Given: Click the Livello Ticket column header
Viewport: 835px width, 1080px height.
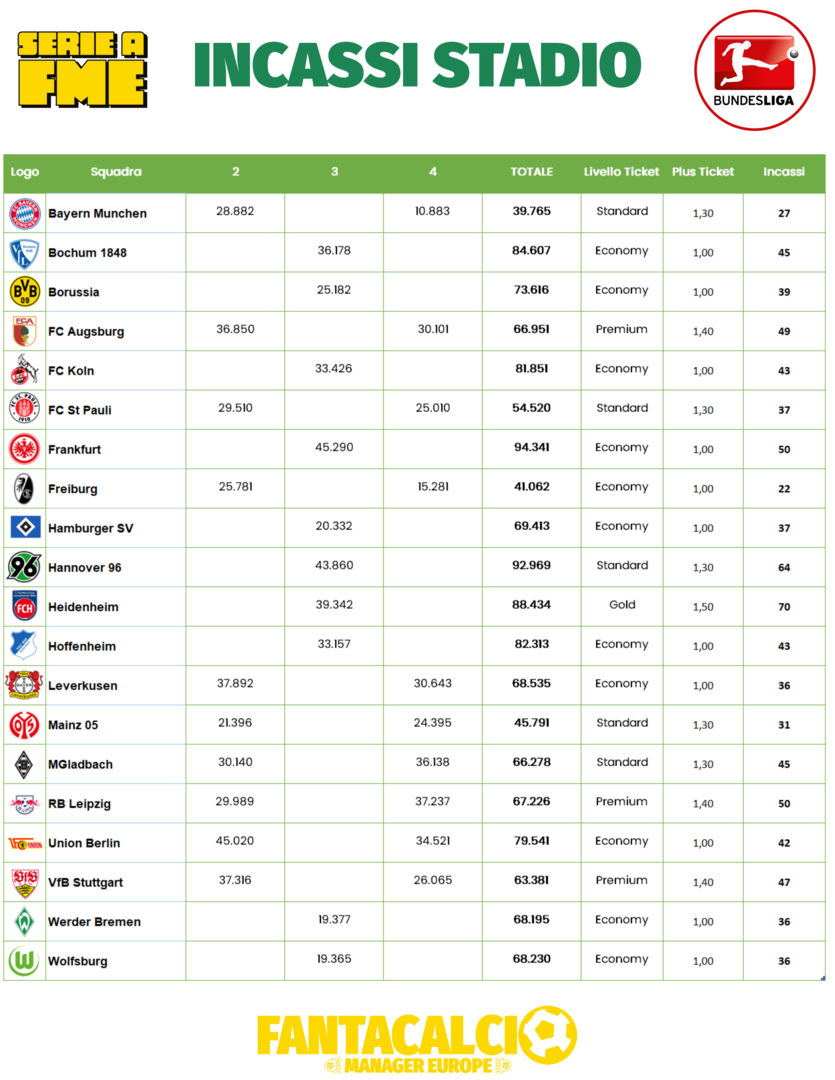Looking at the screenshot, I should click(621, 172).
